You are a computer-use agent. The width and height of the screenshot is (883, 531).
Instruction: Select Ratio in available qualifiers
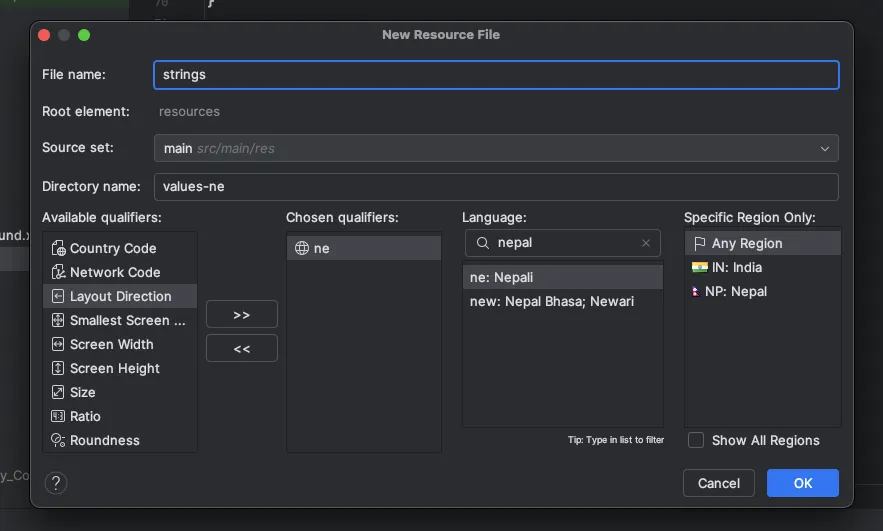click(x=120, y=416)
